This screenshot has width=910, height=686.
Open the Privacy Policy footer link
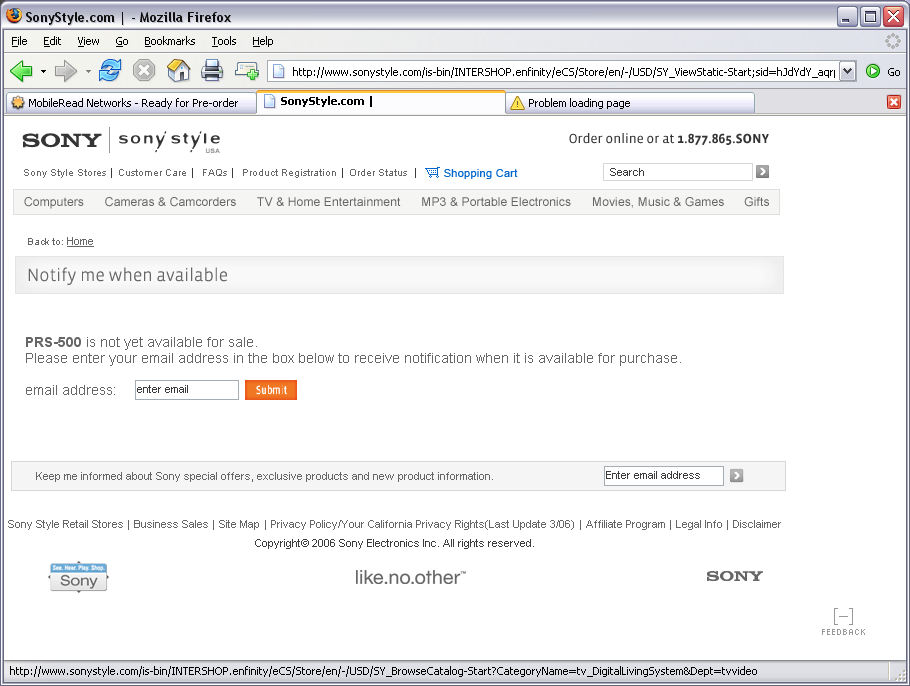click(422, 524)
